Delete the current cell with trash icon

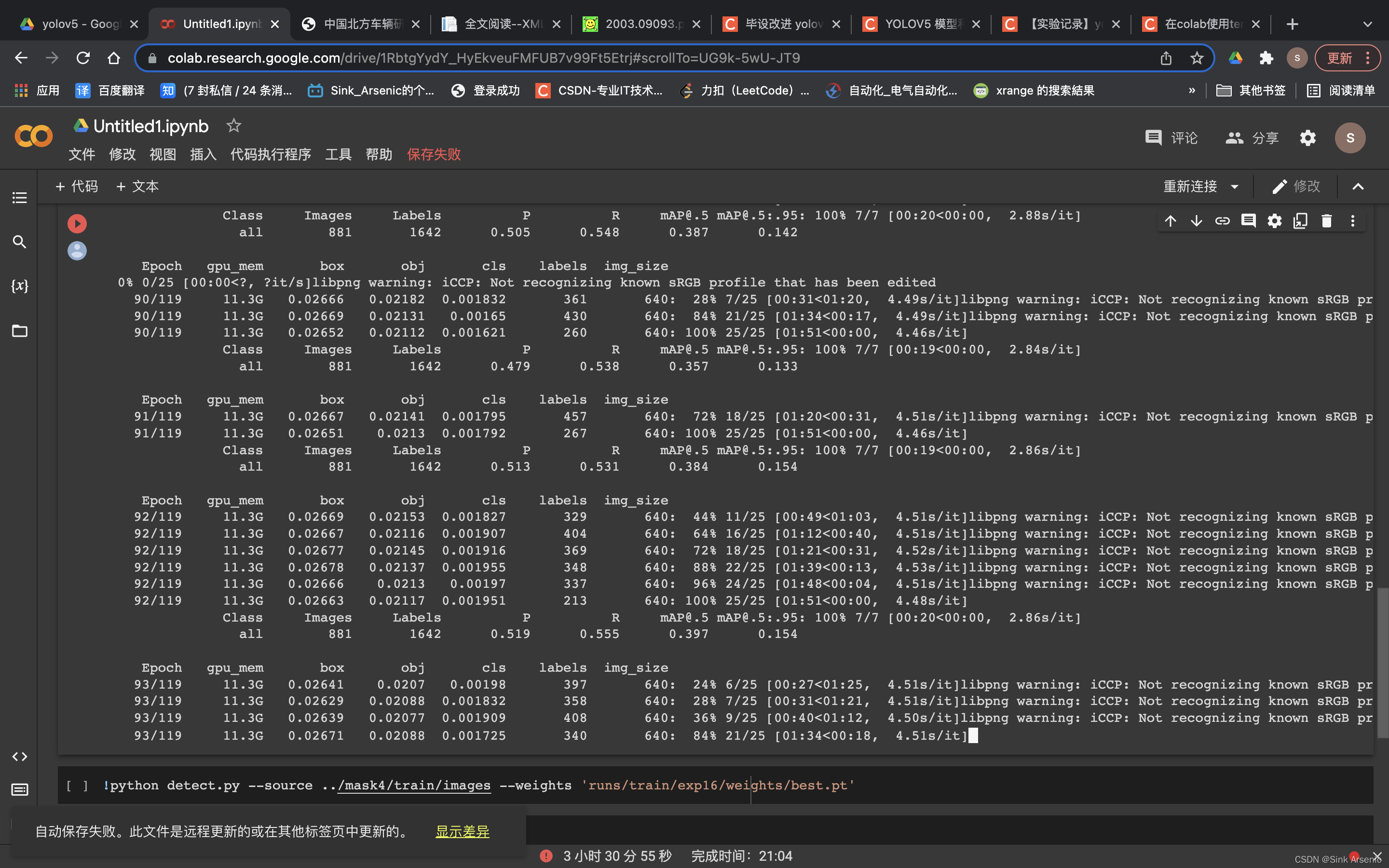pyautogui.click(x=1326, y=221)
